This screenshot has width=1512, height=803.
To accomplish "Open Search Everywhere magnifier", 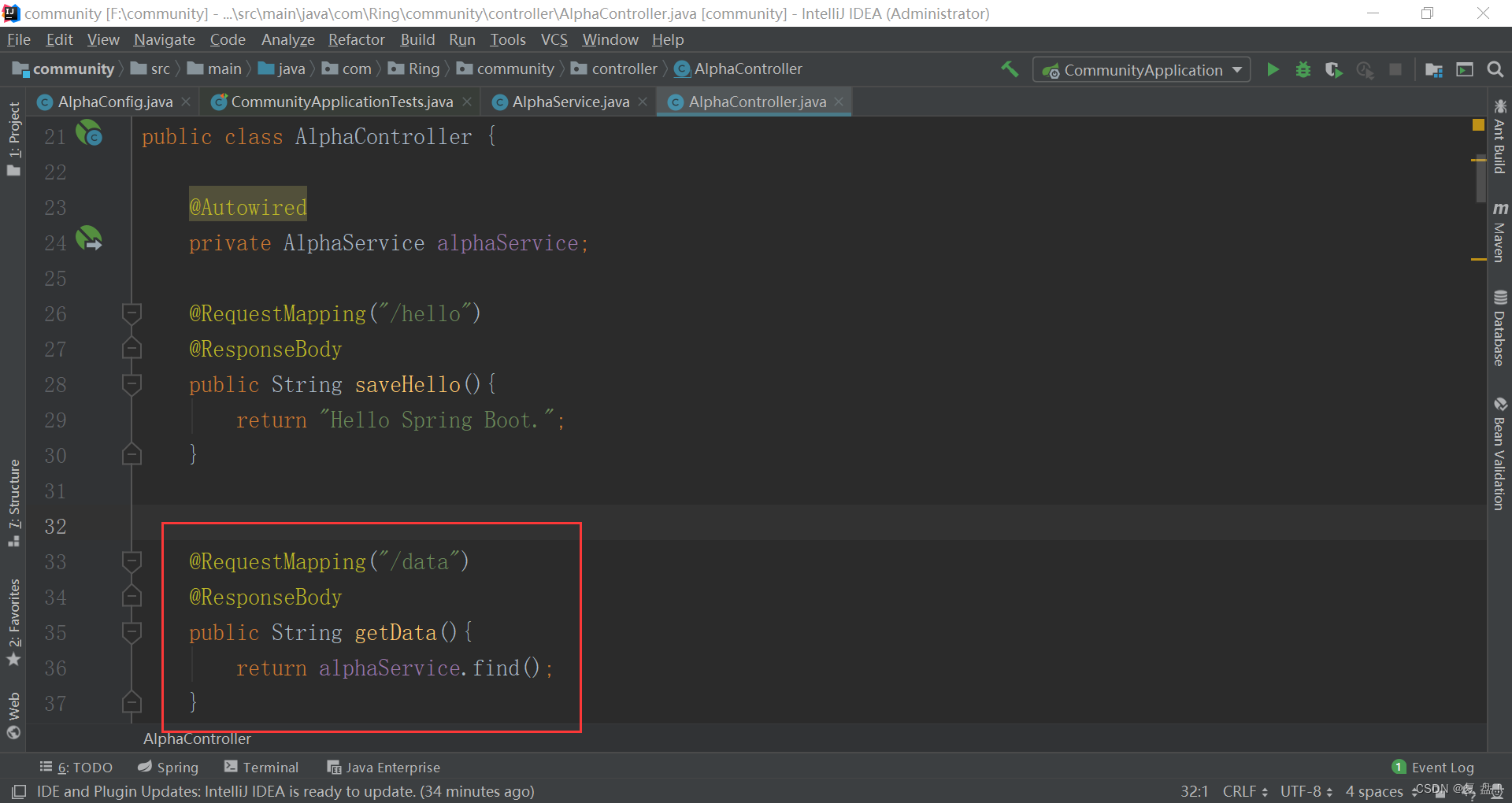I will pos(1495,69).
